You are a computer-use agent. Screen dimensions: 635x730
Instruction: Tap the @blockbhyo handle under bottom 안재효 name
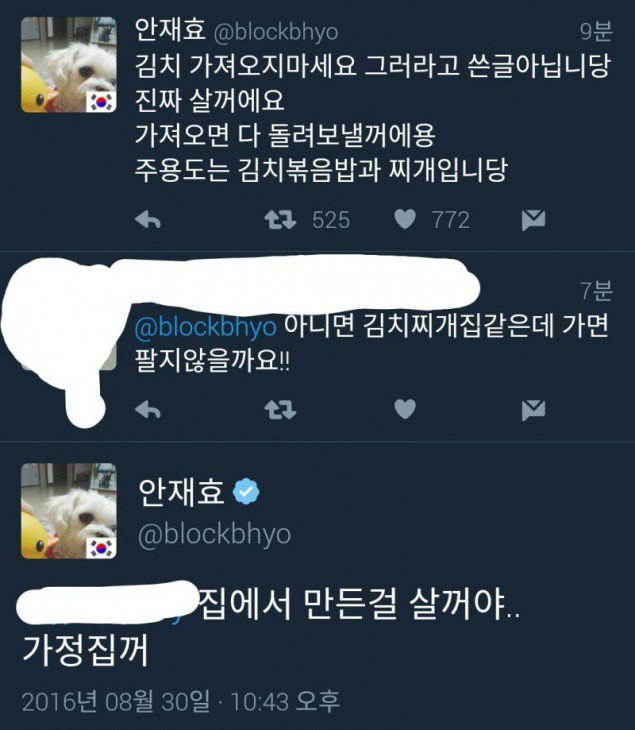click(x=215, y=534)
